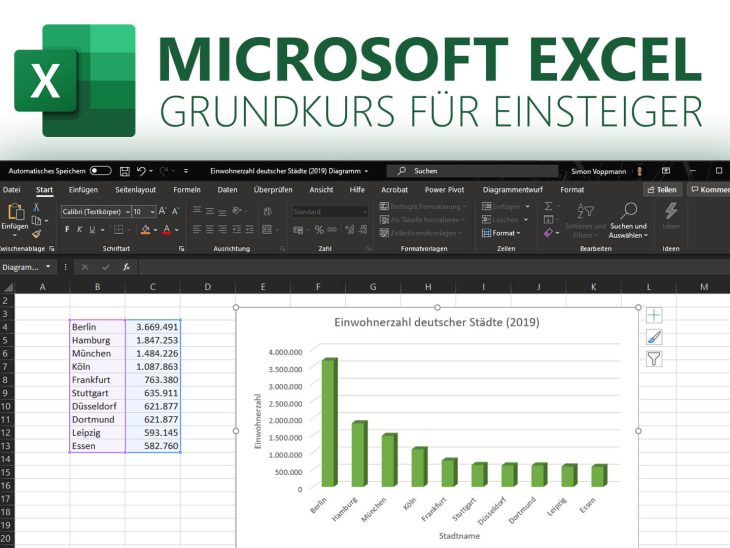The height and width of the screenshot is (548, 730).
Task: Click the Einfügen paste clipboard icon
Action: click(15, 212)
